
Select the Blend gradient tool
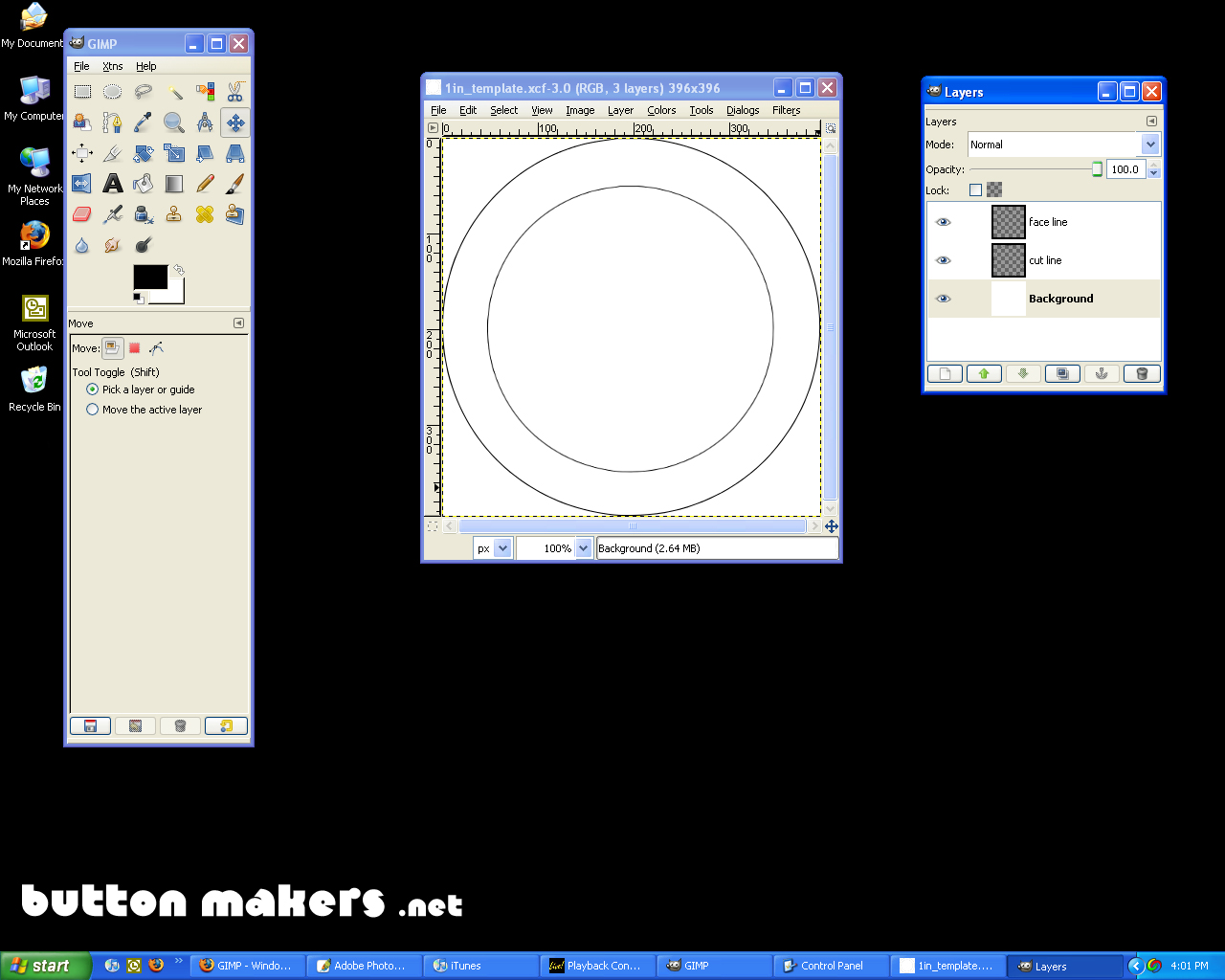174,184
